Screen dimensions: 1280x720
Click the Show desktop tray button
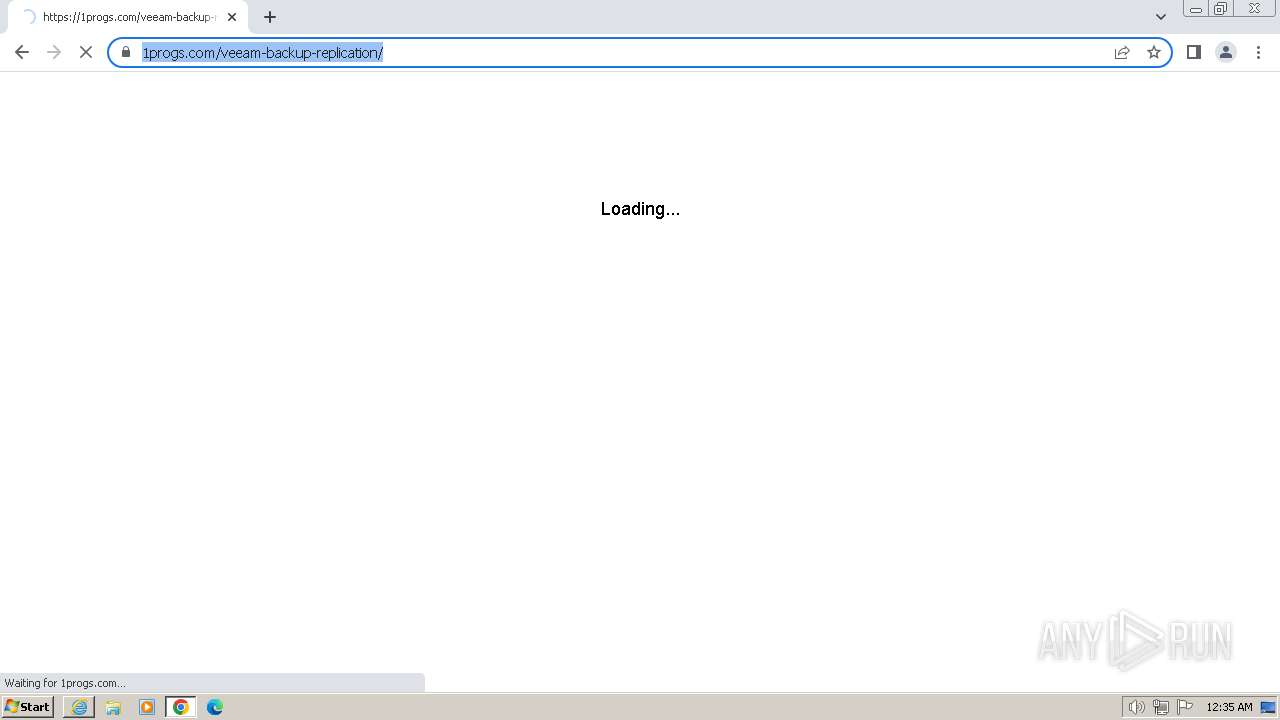tap(1268, 707)
